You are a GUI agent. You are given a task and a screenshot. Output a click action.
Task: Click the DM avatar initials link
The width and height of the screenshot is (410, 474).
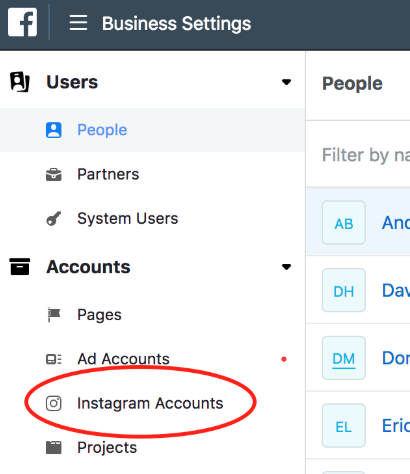click(344, 359)
